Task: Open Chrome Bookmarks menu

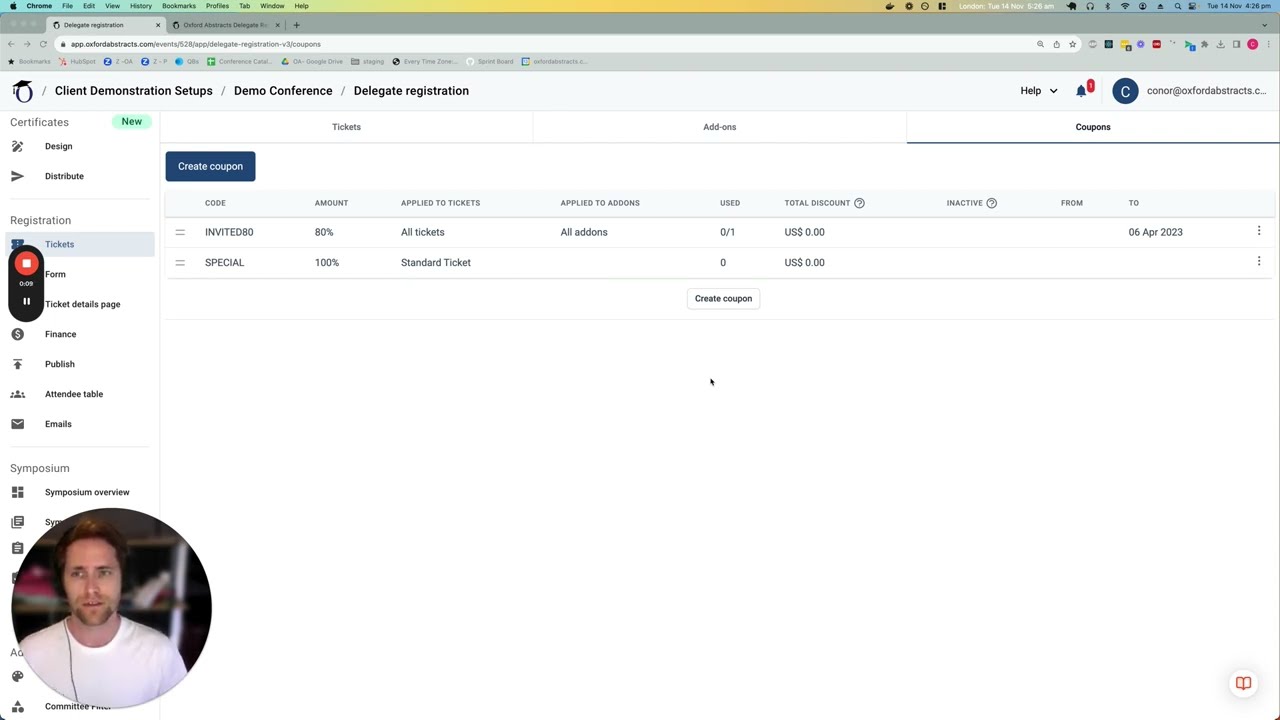Action: point(179,6)
